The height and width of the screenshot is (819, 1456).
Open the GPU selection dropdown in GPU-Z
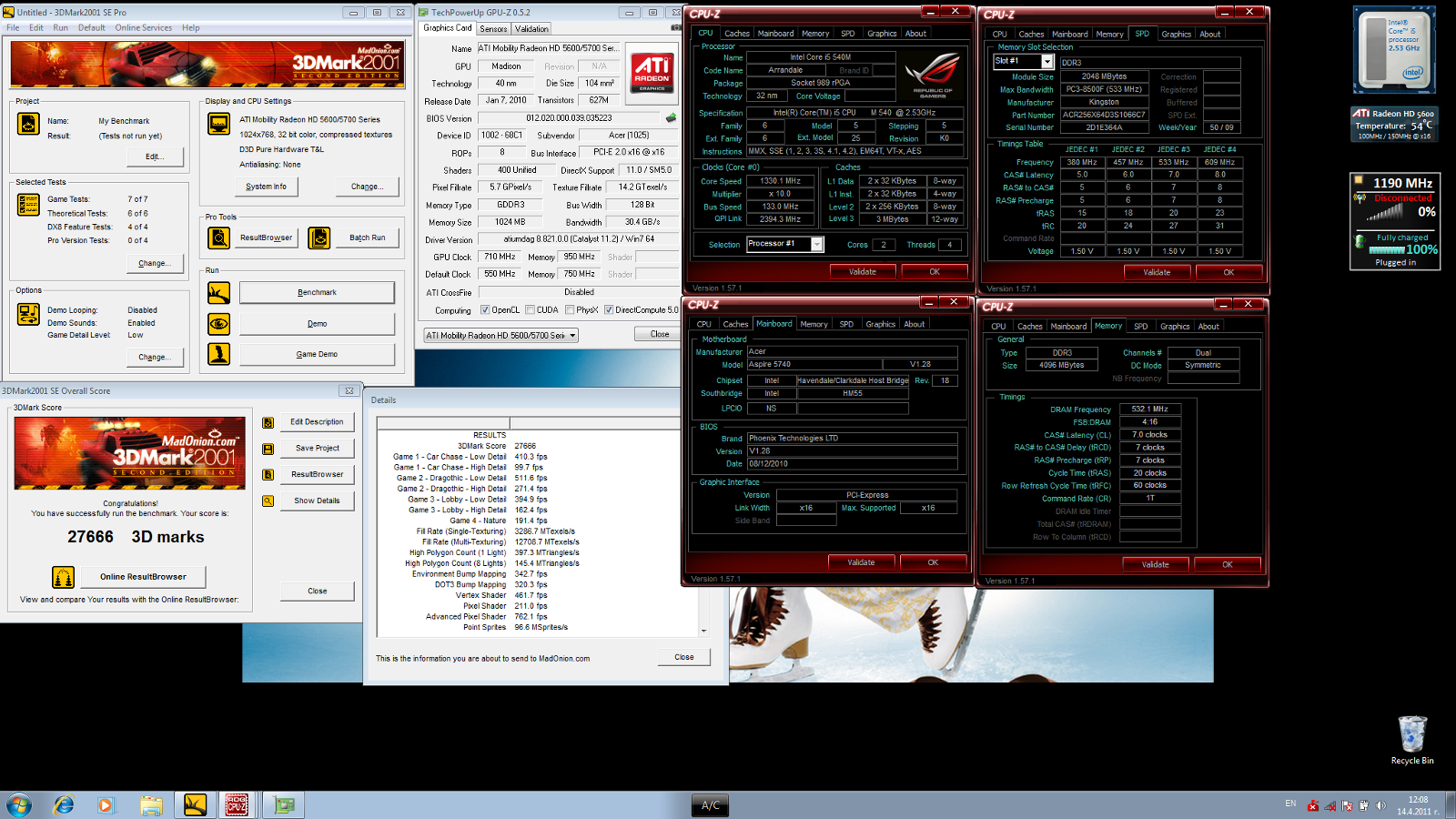pos(500,336)
